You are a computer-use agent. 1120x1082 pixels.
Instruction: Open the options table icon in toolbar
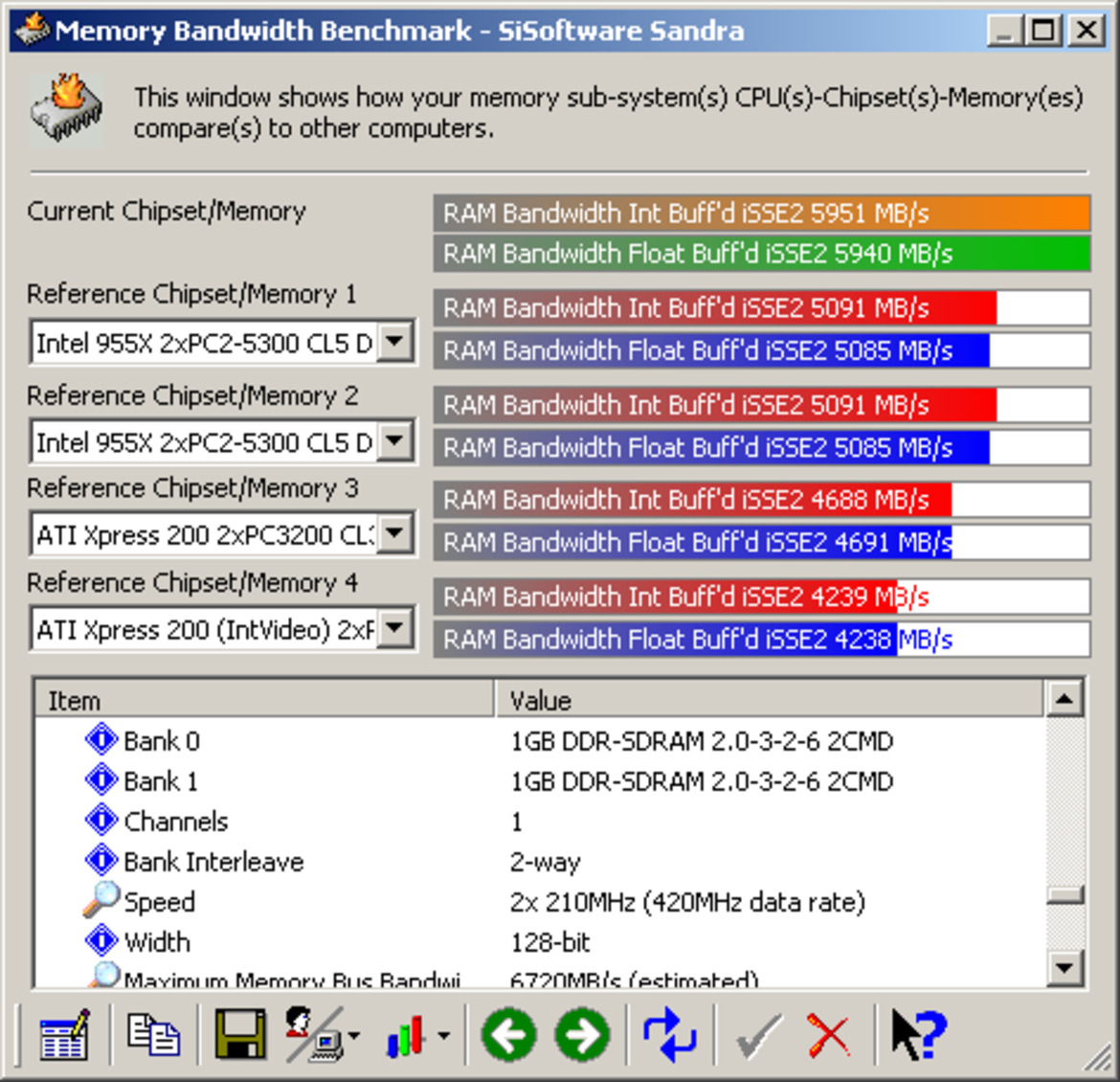[65, 1034]
